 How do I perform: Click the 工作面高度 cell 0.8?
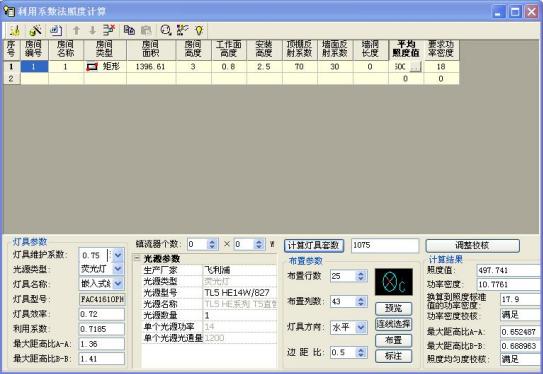click(x=229, y=66)
